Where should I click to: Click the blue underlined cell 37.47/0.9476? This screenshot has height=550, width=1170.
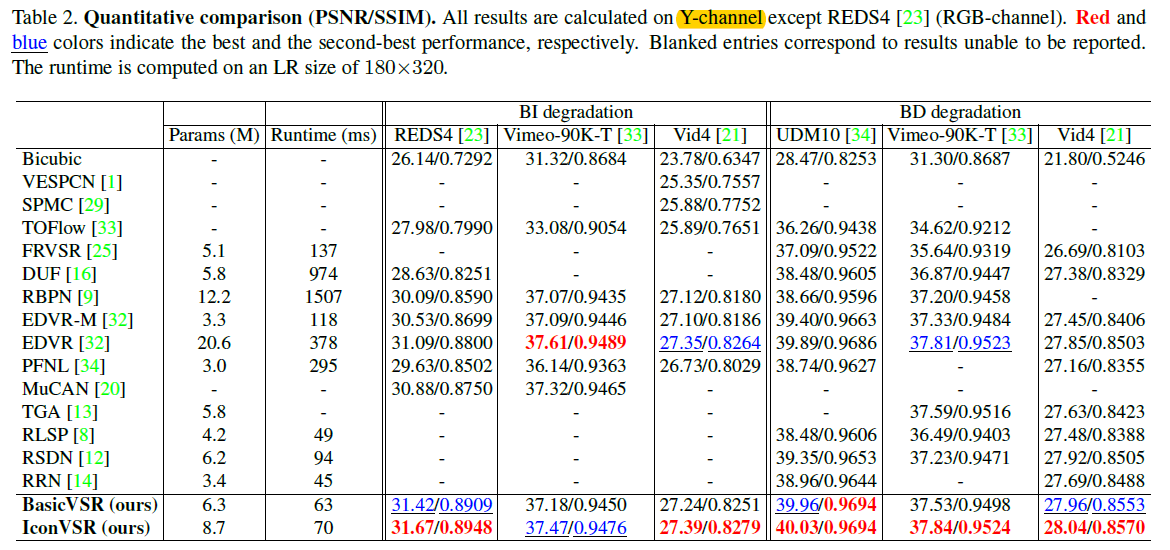[x=575, y=528]
